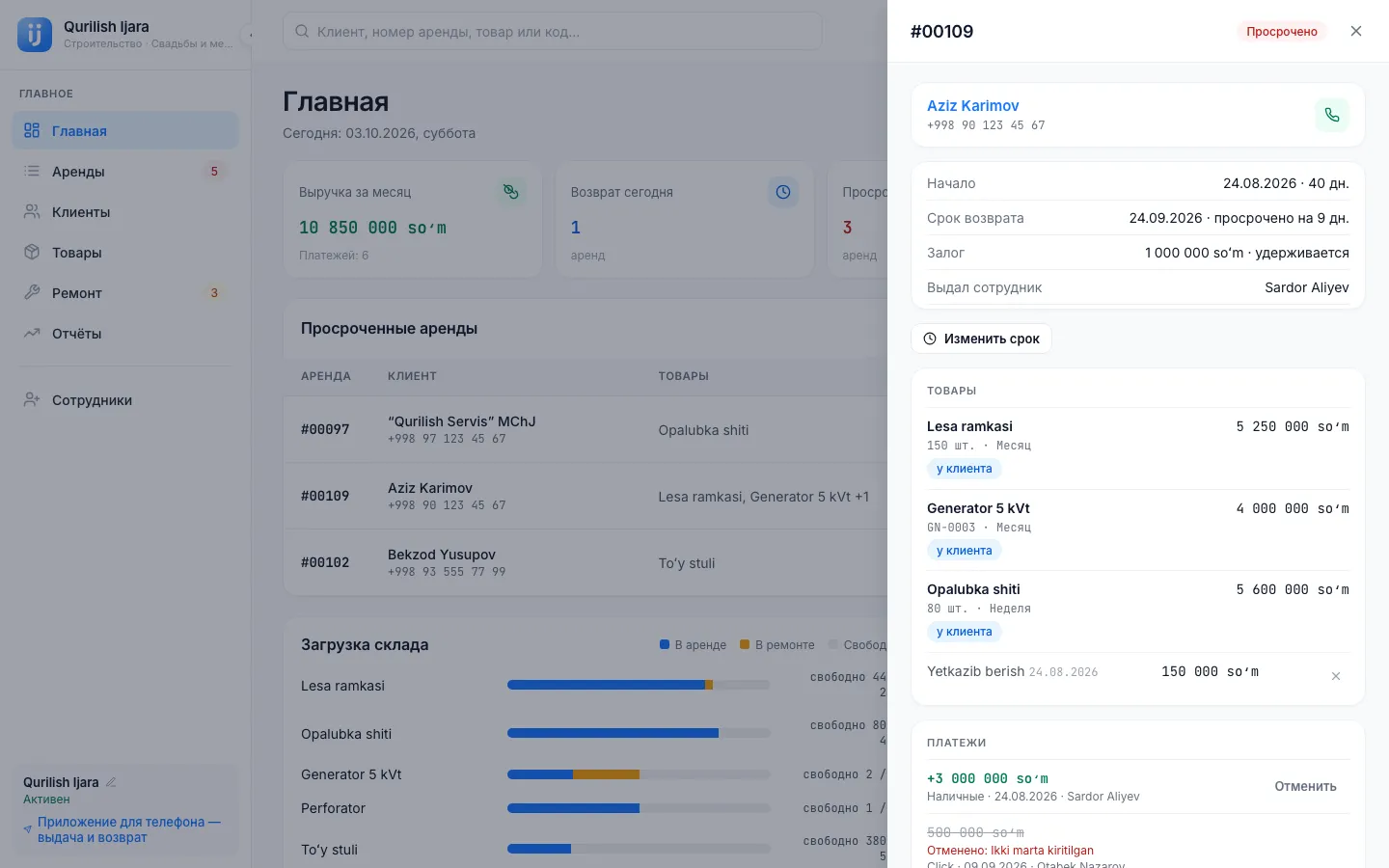Viewport: 1389px width, 868px height.
Task: Click the clock icon on Возврат сегодня card
Action: pyautogui.click(x=783, y=192)
